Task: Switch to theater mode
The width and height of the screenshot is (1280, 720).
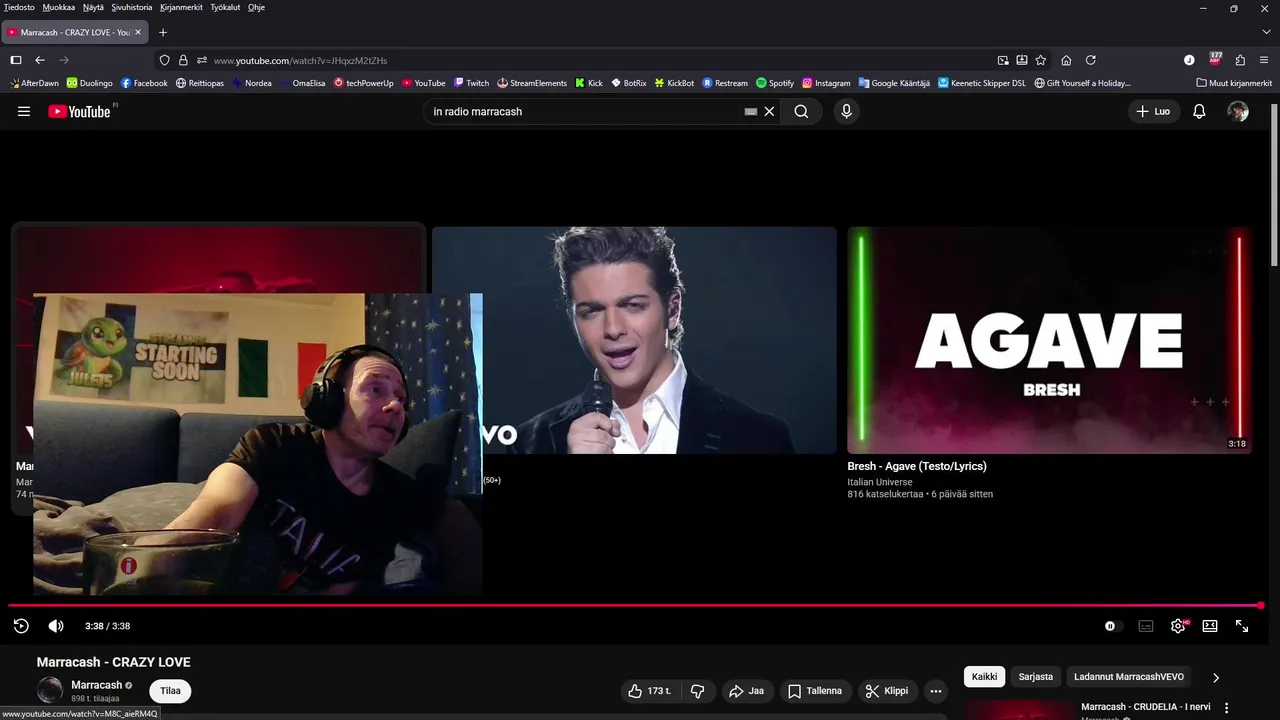Action: pos(1210,626)
